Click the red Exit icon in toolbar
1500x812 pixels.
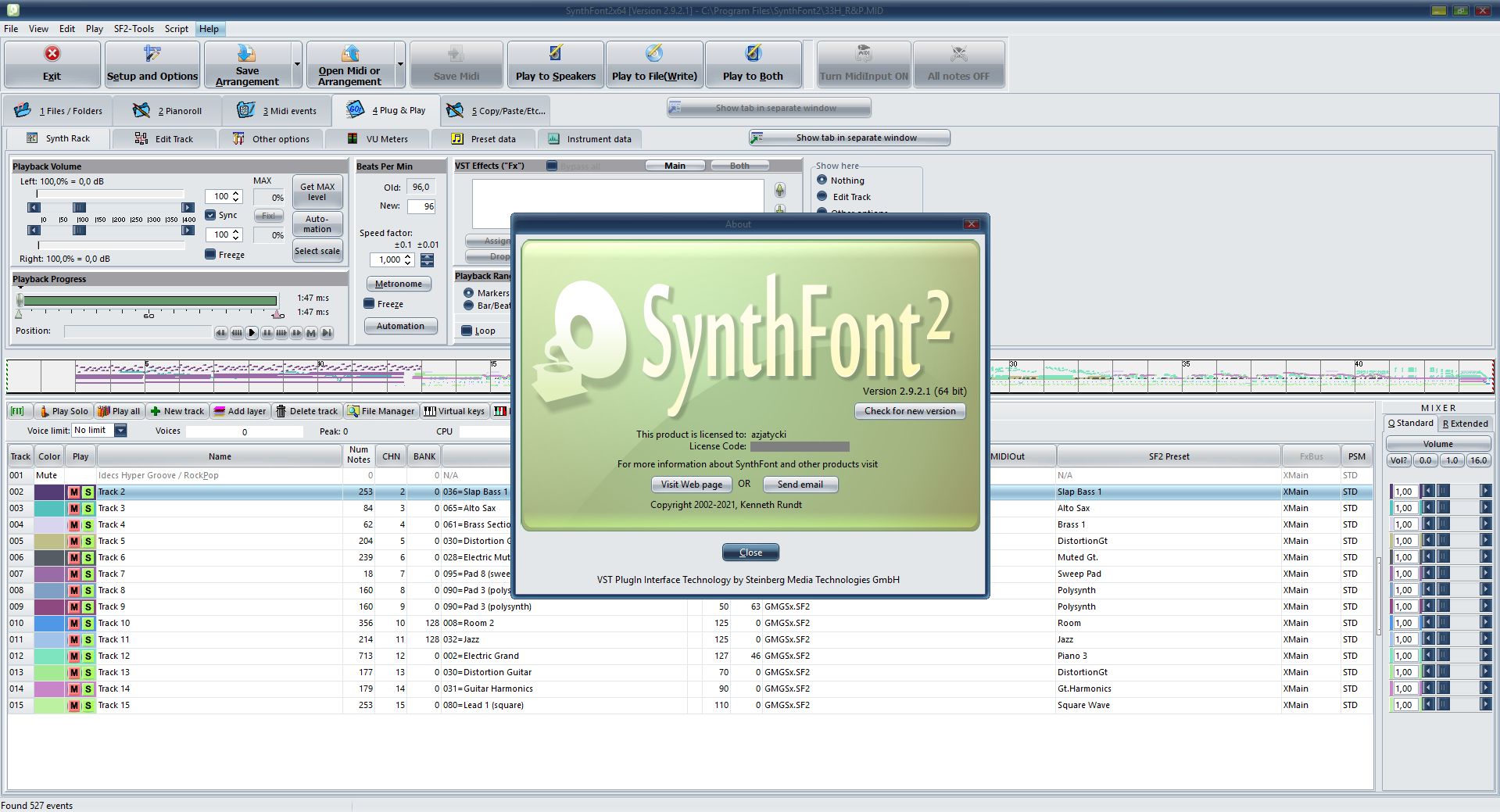coord(52,53)
